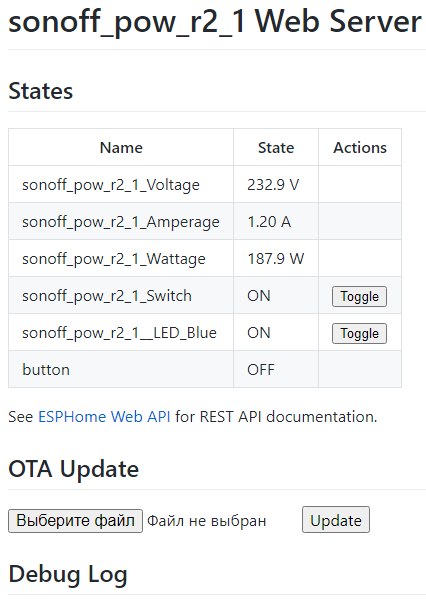Open the ESPHome Web API link

104,416
